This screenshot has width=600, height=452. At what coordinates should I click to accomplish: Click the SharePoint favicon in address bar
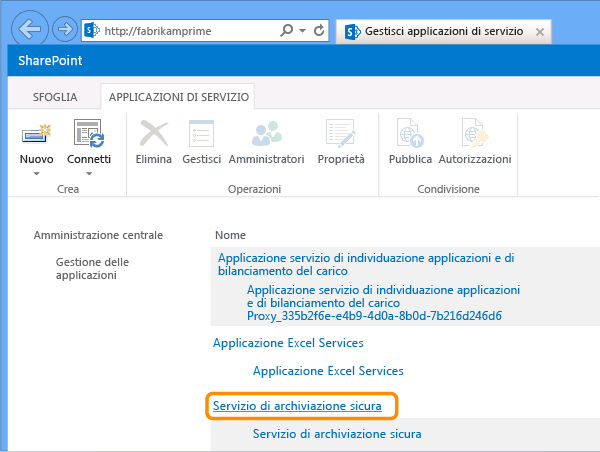point(92,30)
